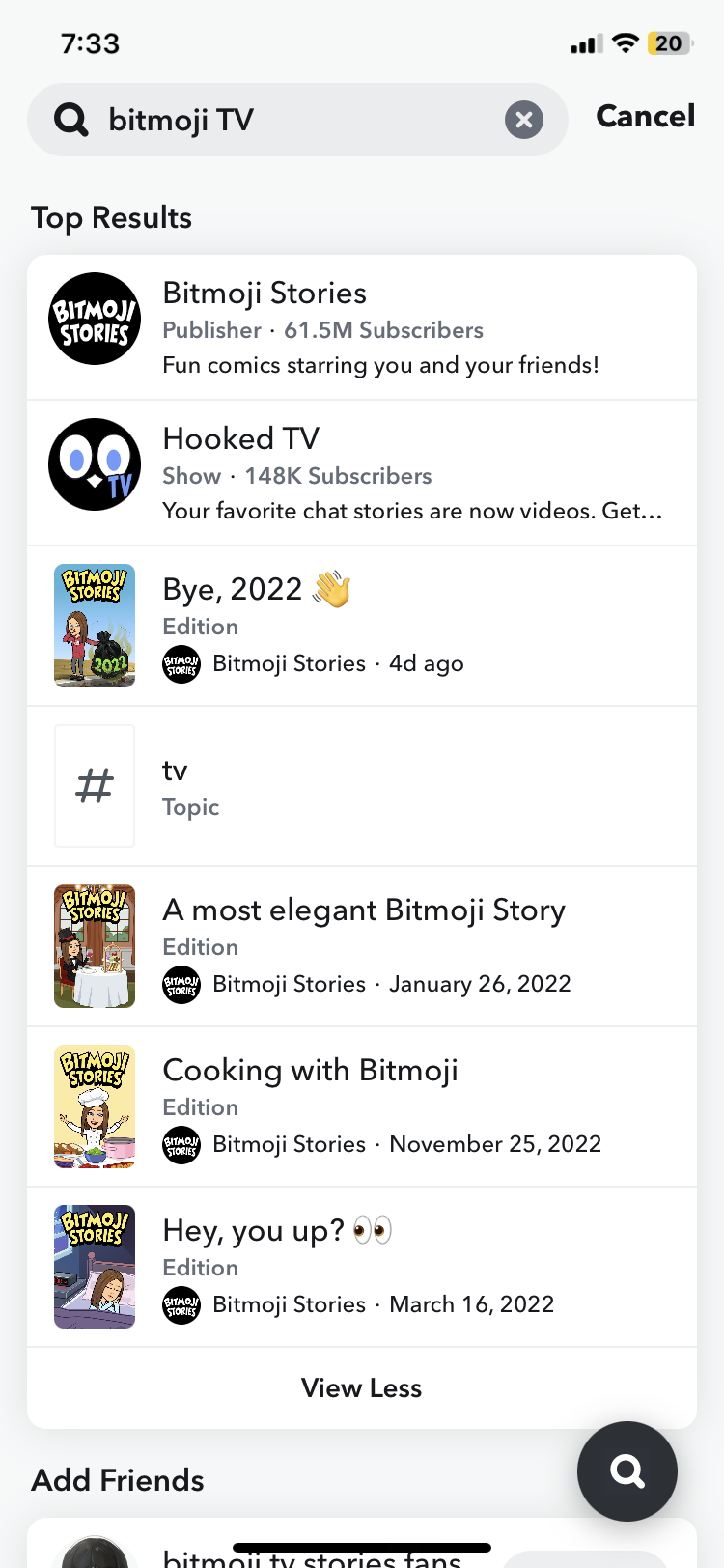
Task: Tap the Hooked TV title
Action: click(241, 438)
